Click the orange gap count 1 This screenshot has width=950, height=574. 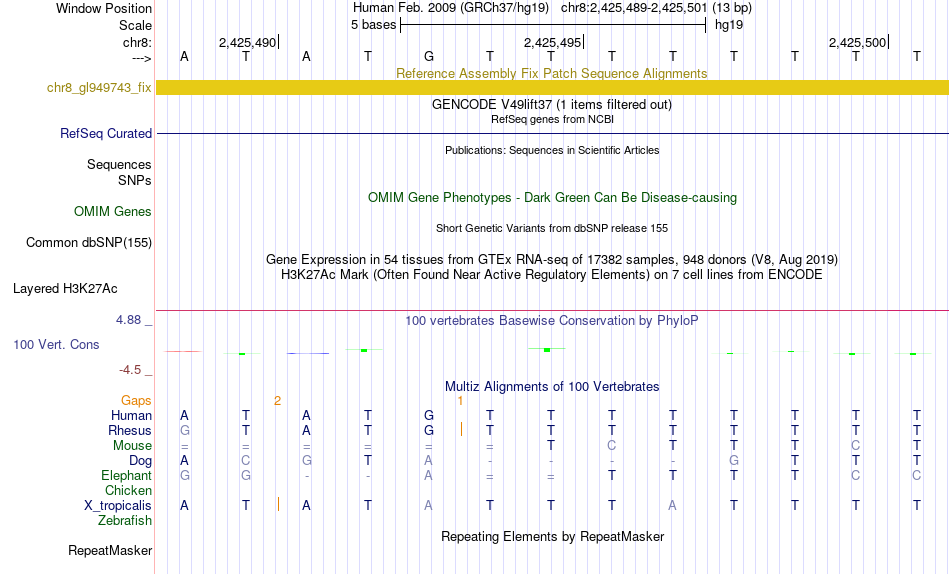(460, 401)
